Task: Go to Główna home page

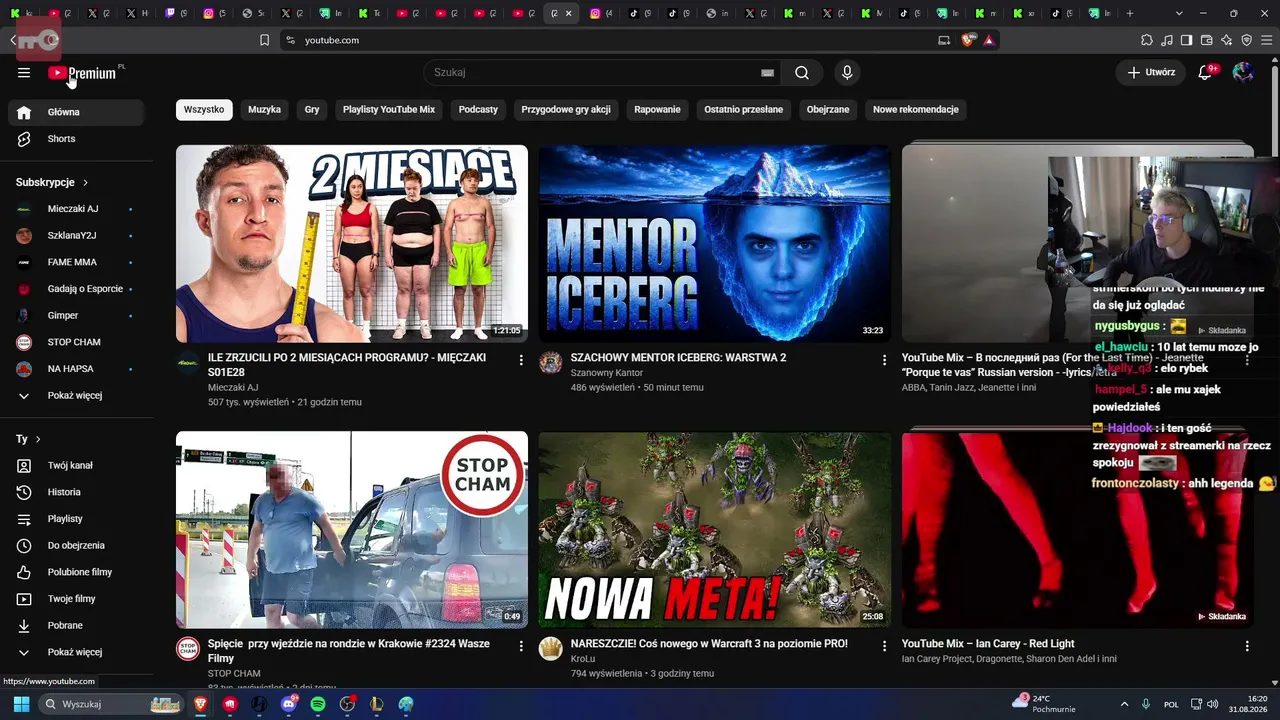Action: pos(76,112)
